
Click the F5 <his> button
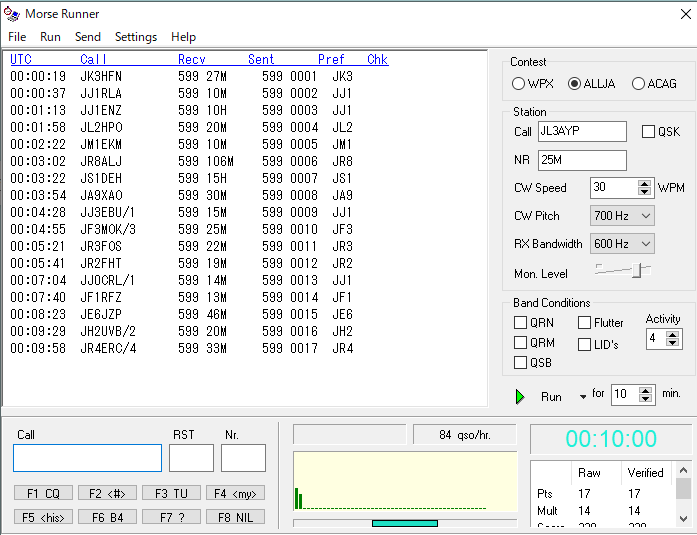click(43, 517)
